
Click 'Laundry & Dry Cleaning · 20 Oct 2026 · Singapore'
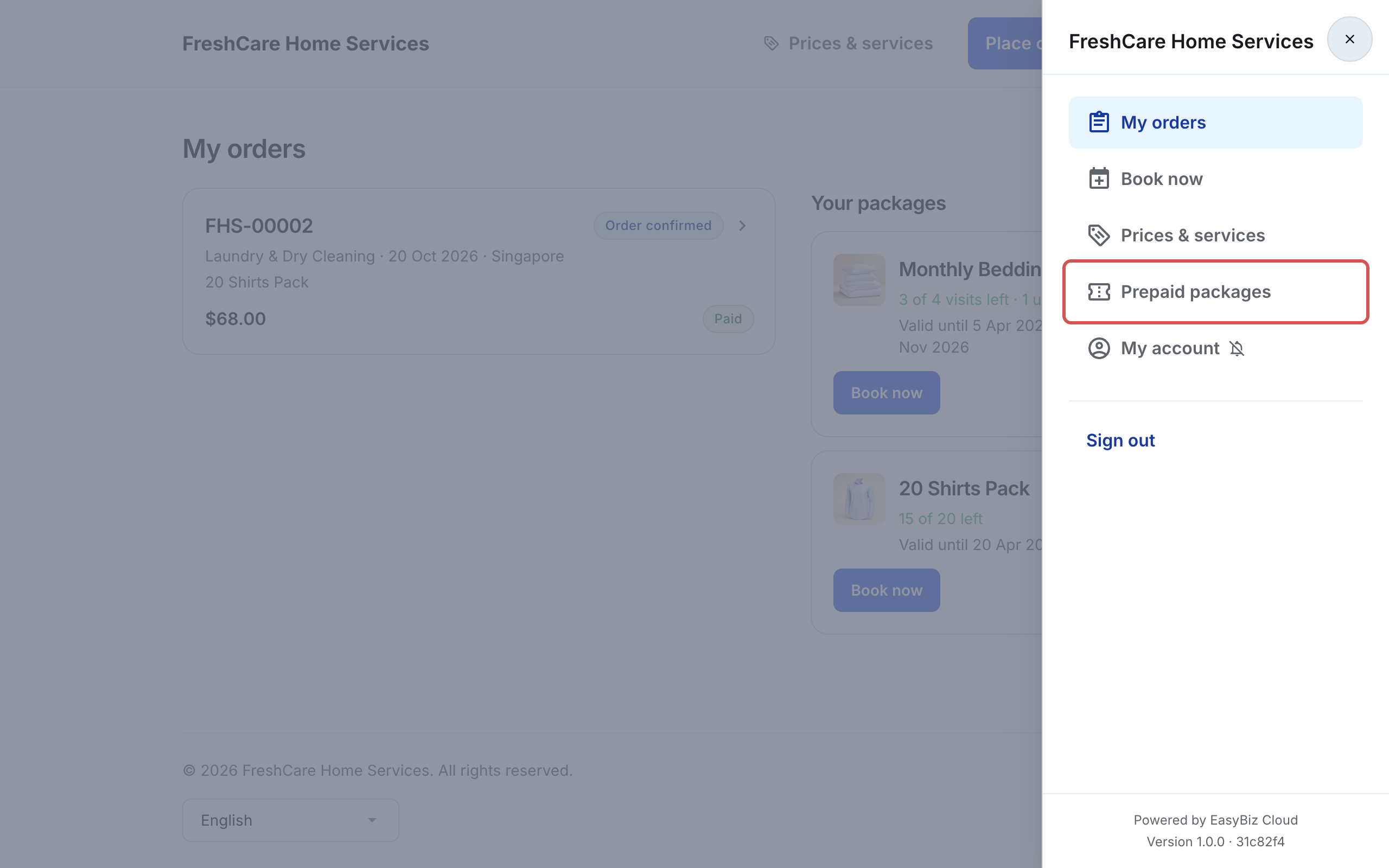point(385,256)
